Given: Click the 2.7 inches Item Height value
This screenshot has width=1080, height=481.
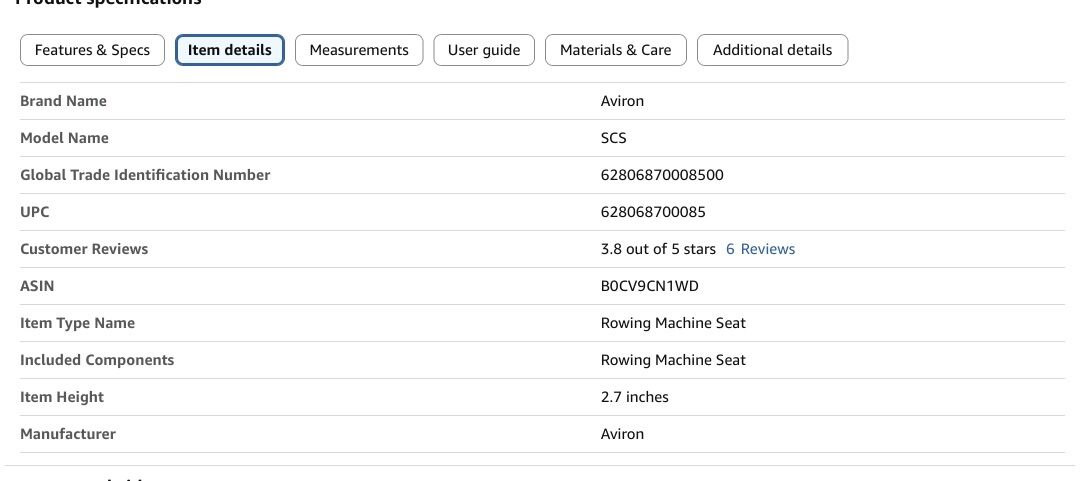Looking at the screenshot, I should point(634,397).
